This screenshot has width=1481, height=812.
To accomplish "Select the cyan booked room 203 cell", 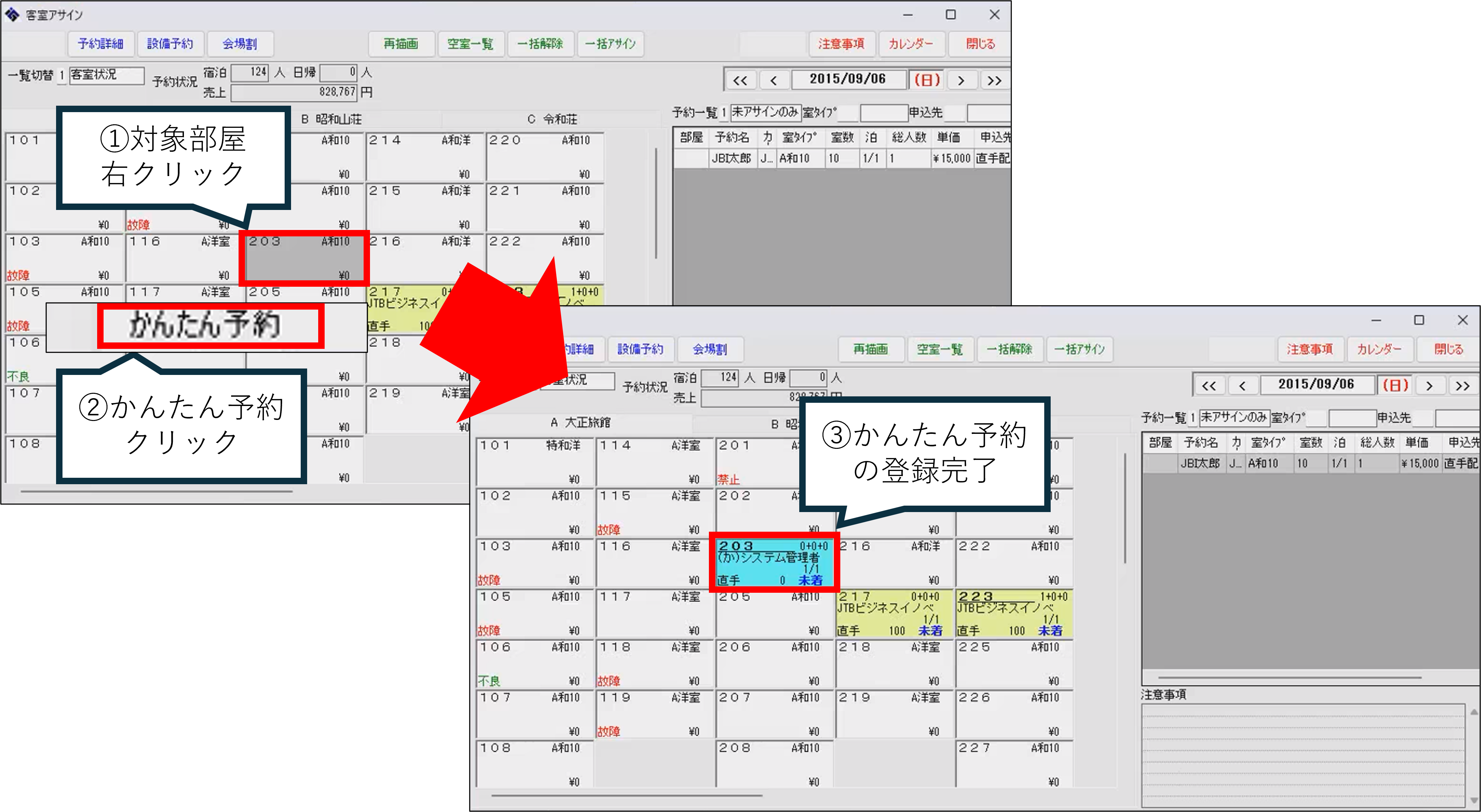I will (774, 562).
